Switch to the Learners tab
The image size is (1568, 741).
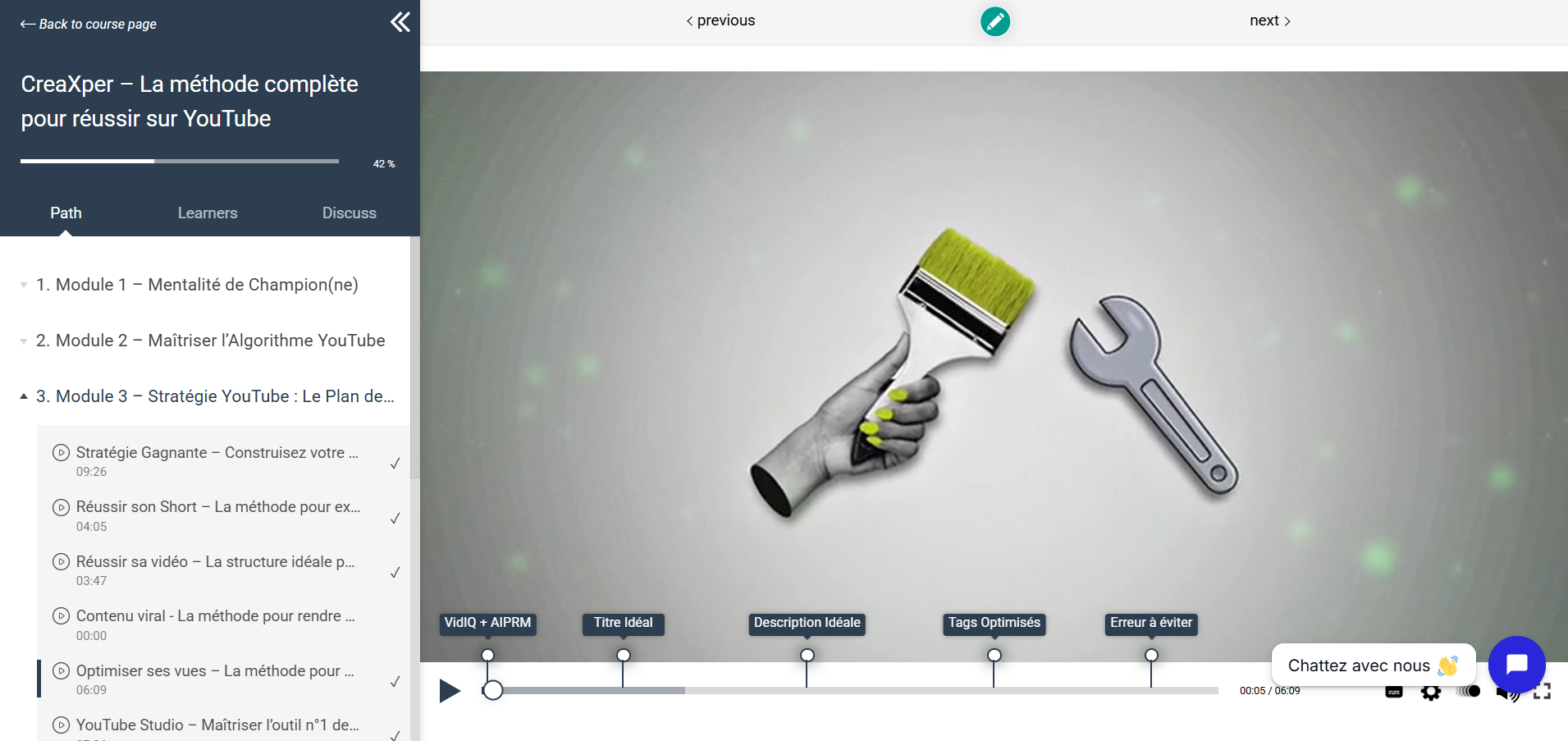[208, 213]
